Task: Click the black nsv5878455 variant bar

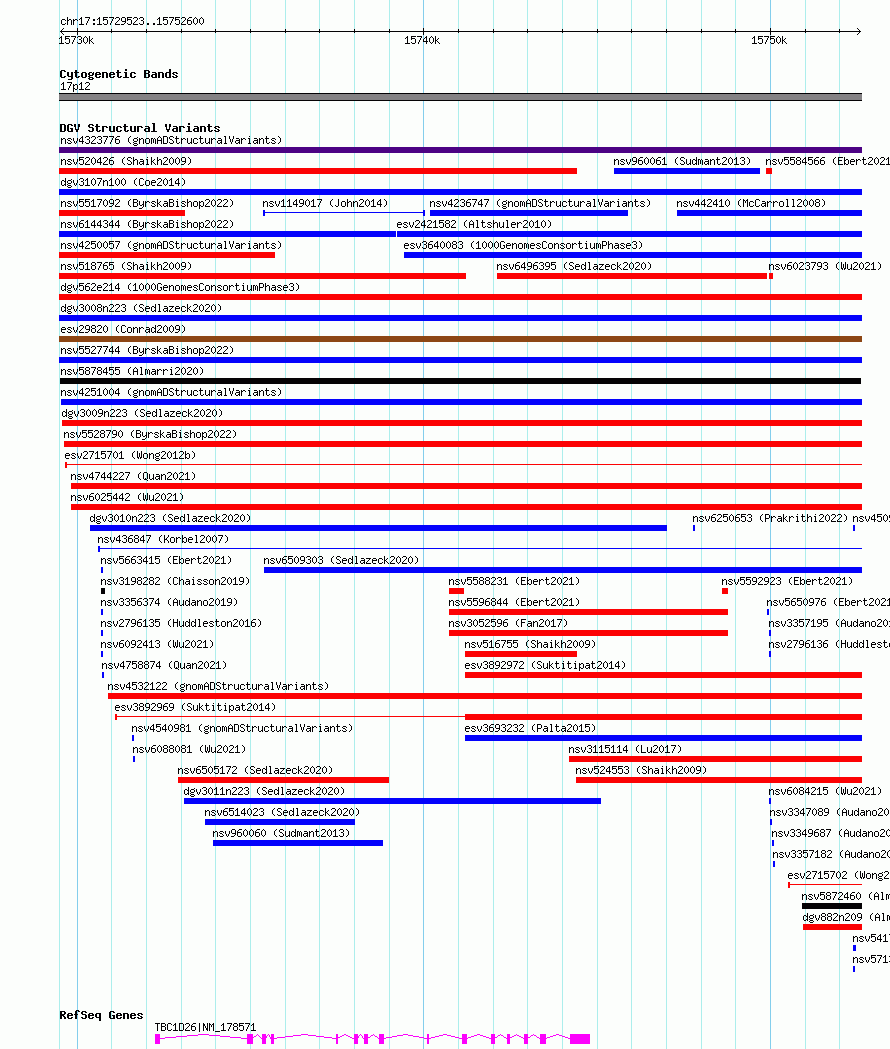Action: [x=460, y=381]
